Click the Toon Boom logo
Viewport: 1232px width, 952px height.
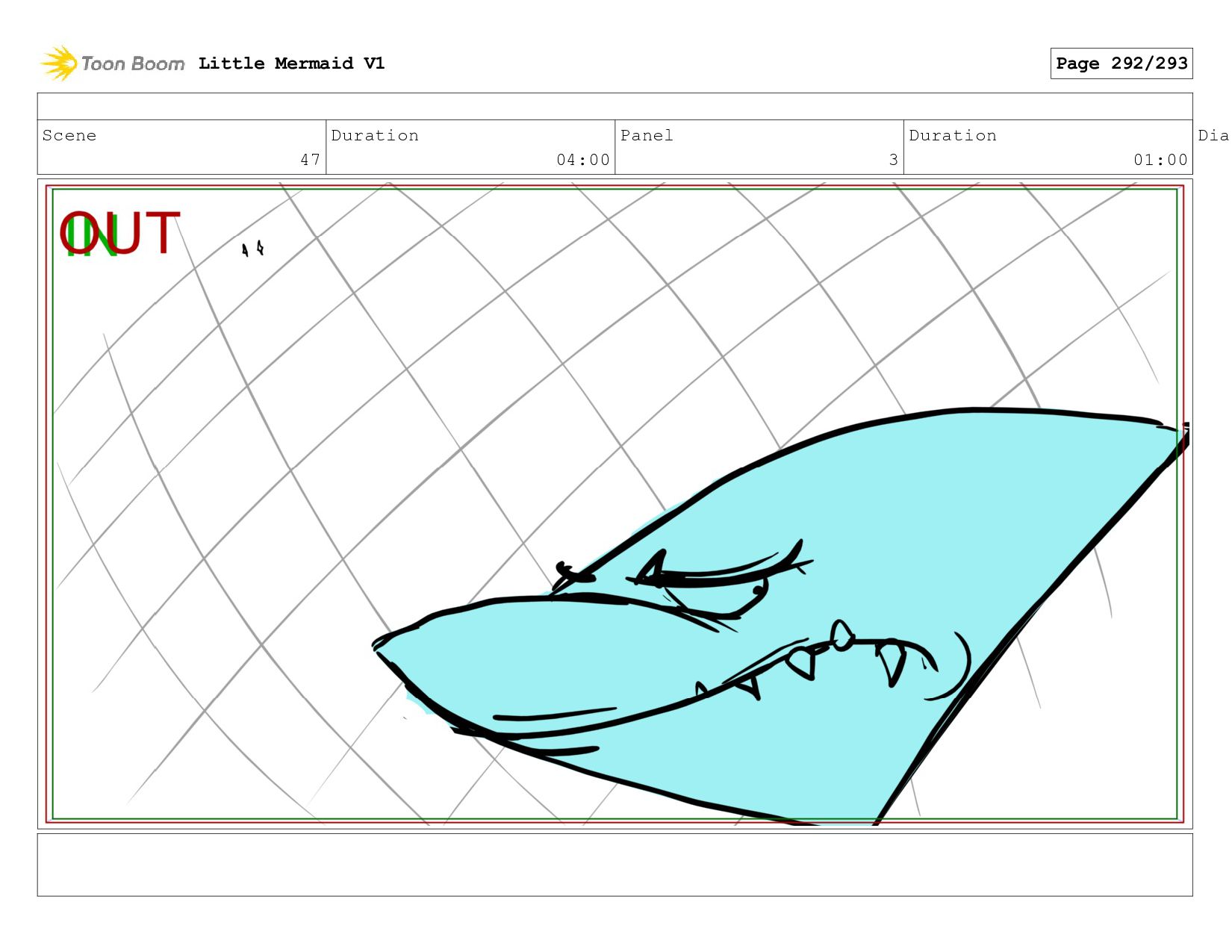[112, 63]
